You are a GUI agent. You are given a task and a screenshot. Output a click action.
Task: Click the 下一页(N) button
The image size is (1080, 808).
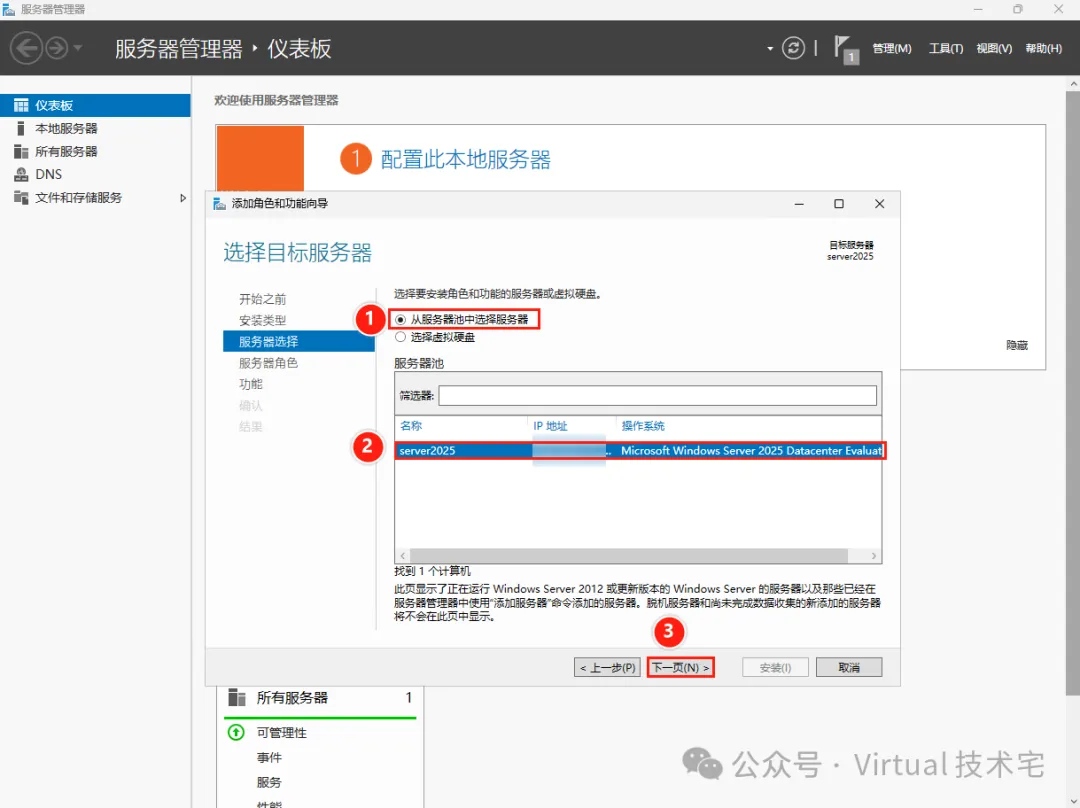point(681,667)
